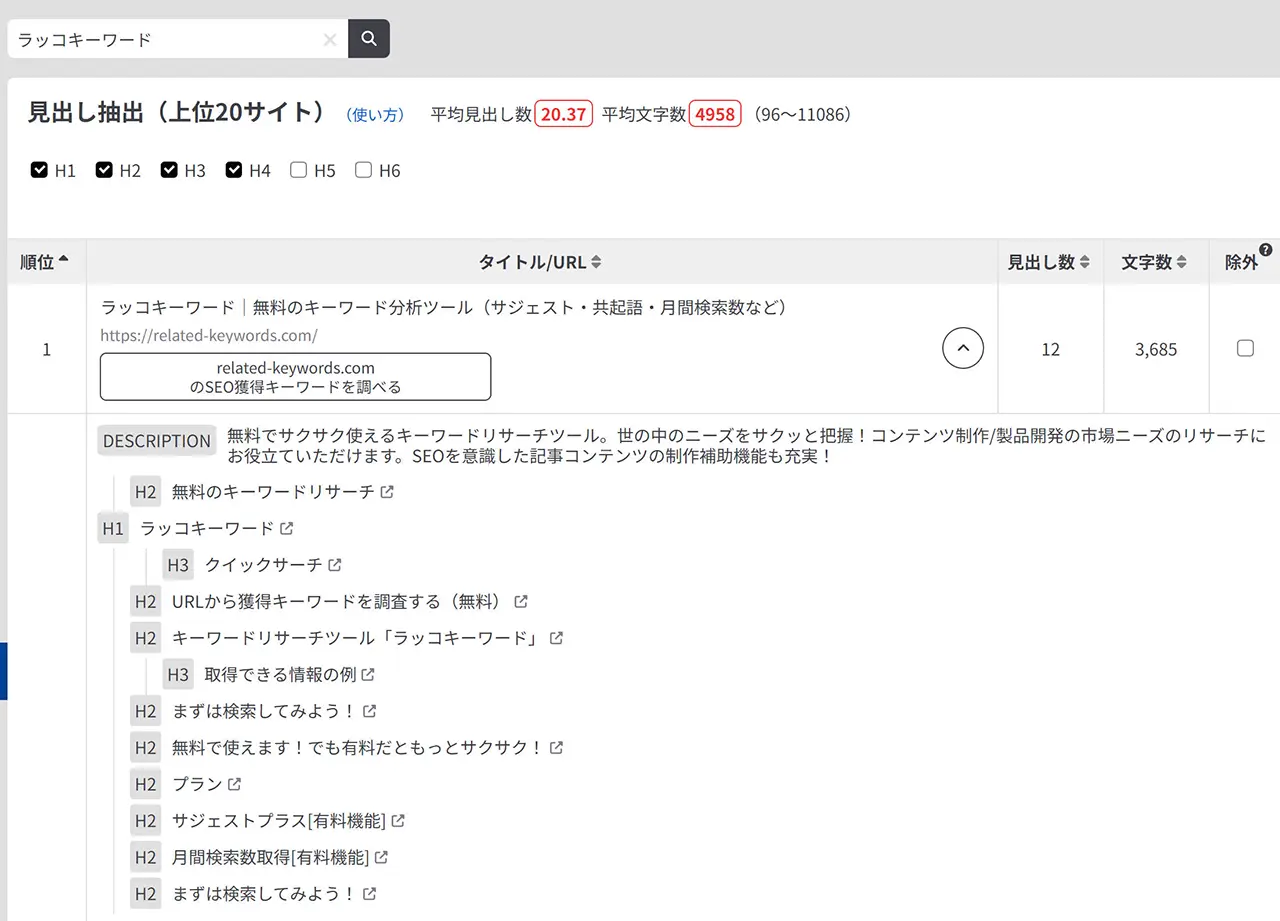
Task: Sort by 順位 column header
Action: (45, 262)
